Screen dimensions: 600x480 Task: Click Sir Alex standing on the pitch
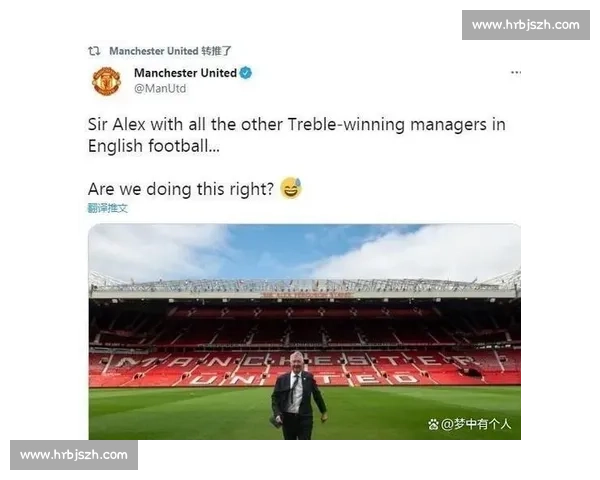tap(298, 395)
